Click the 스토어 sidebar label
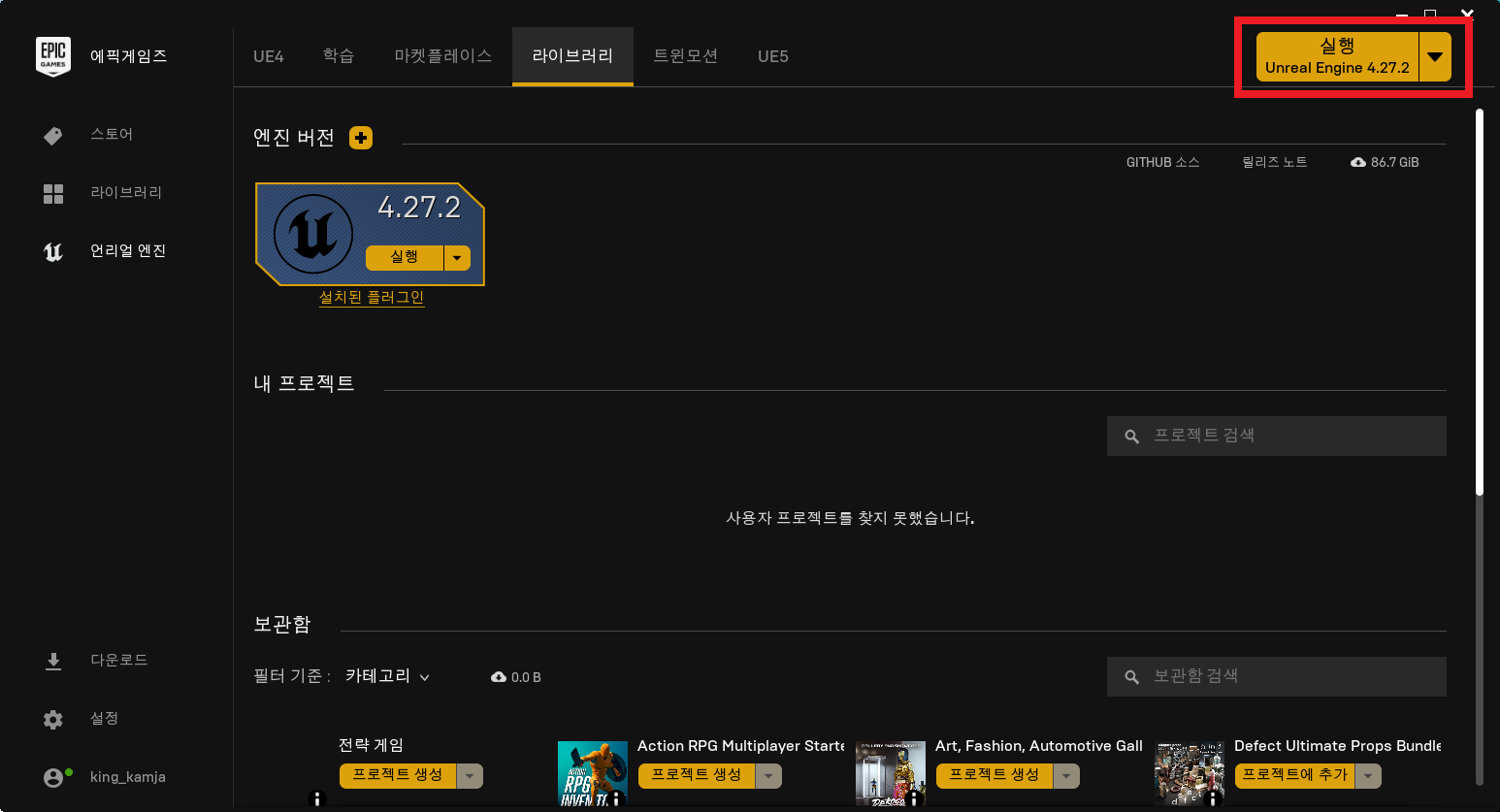This screenshot has width=1500, height=812. point(112,135)
